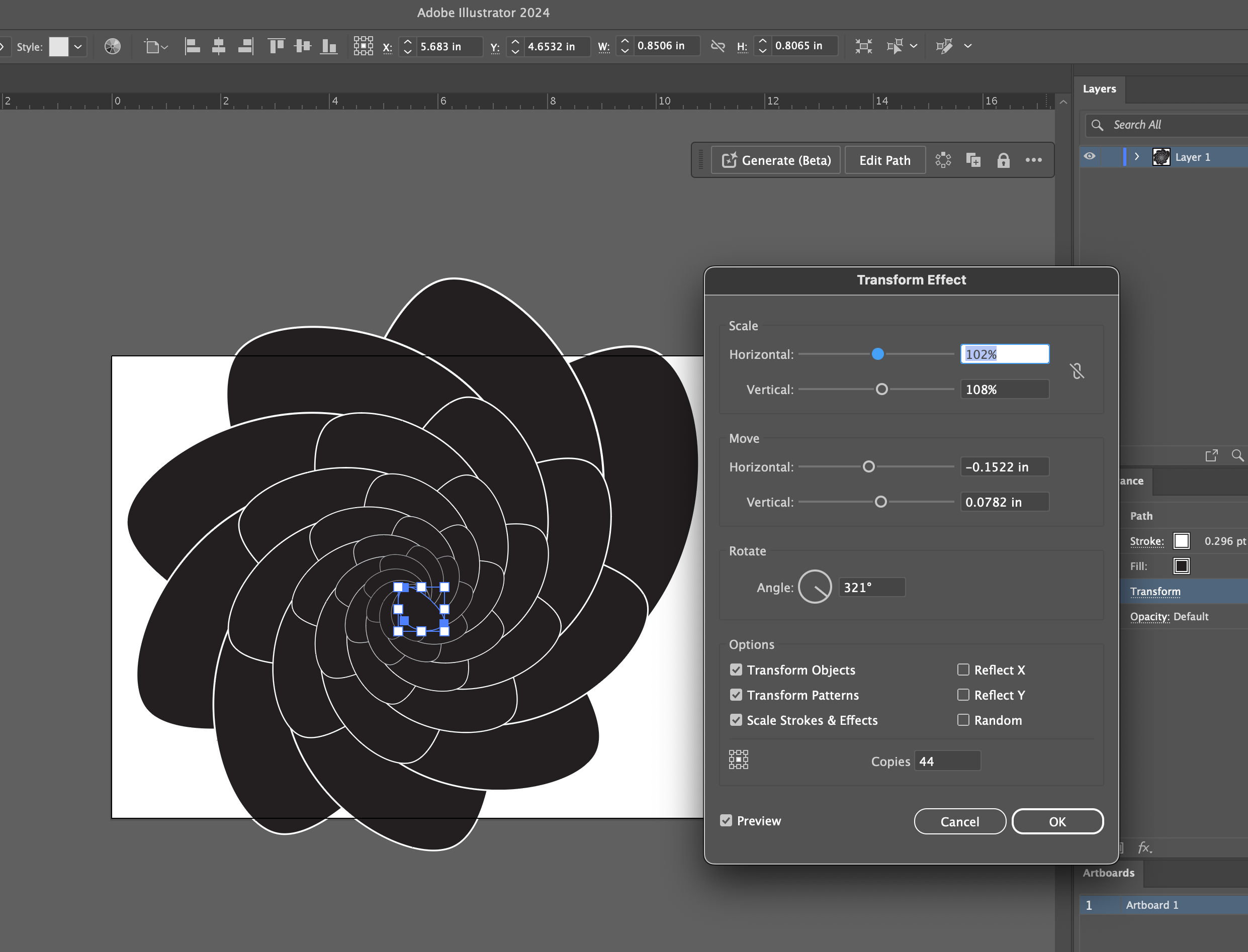The width and height of the screenshot is (1248, 952).
Task: Open the Style dropdown
Action: click(77, 46)
